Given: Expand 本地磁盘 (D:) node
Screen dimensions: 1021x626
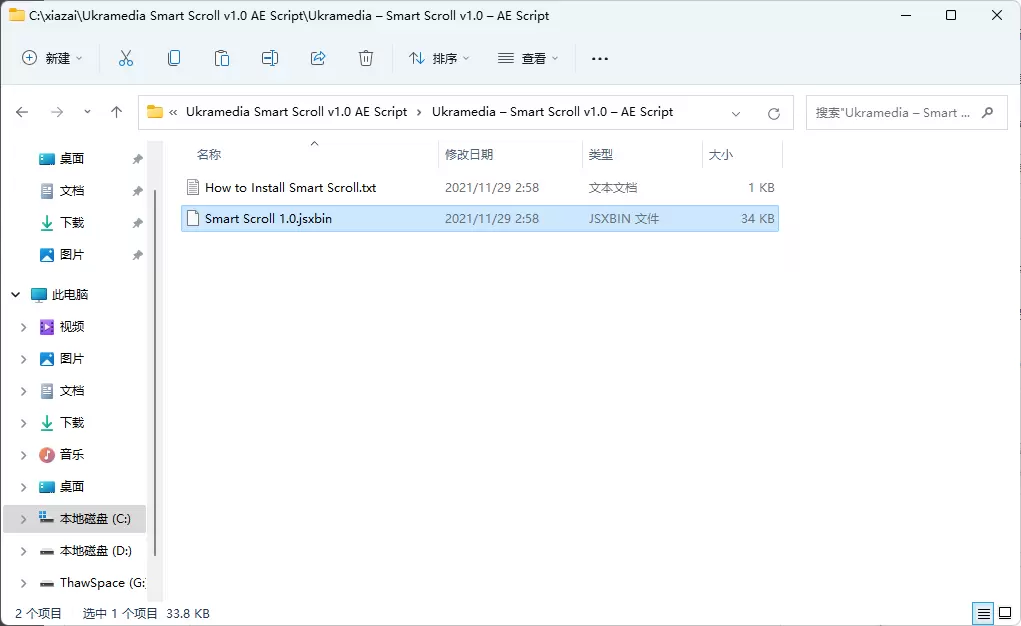Looking at the screenshot, I should point(23,551).
